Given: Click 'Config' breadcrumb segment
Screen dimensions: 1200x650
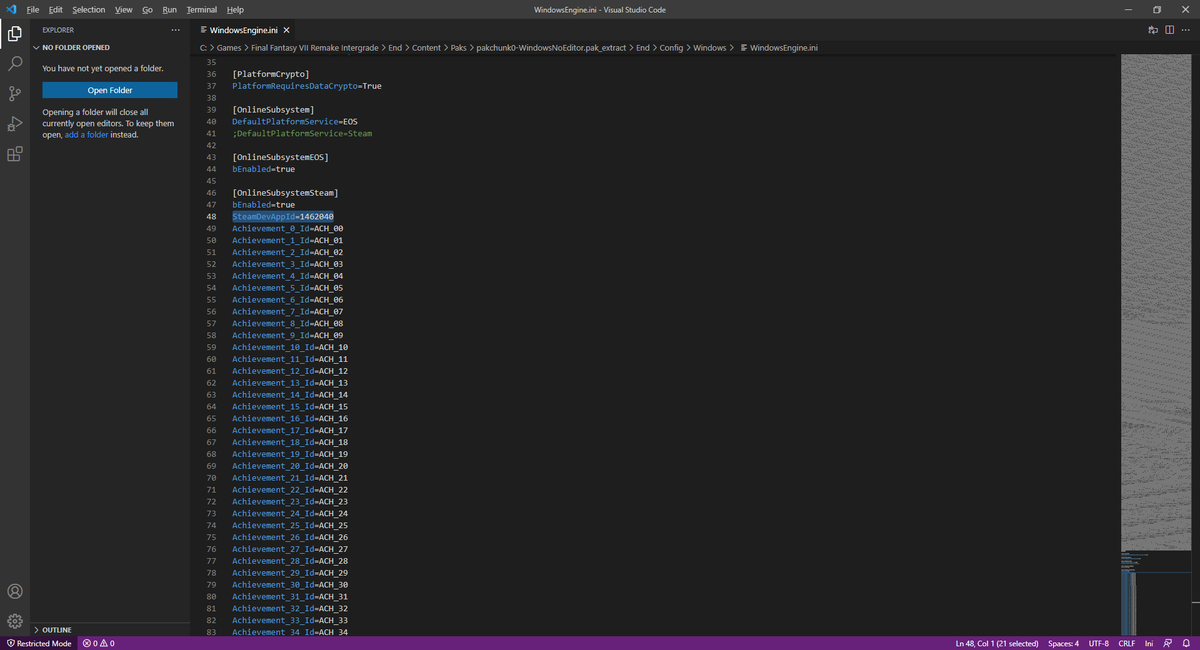Looking at the screenshot, I should coord(672,47).
